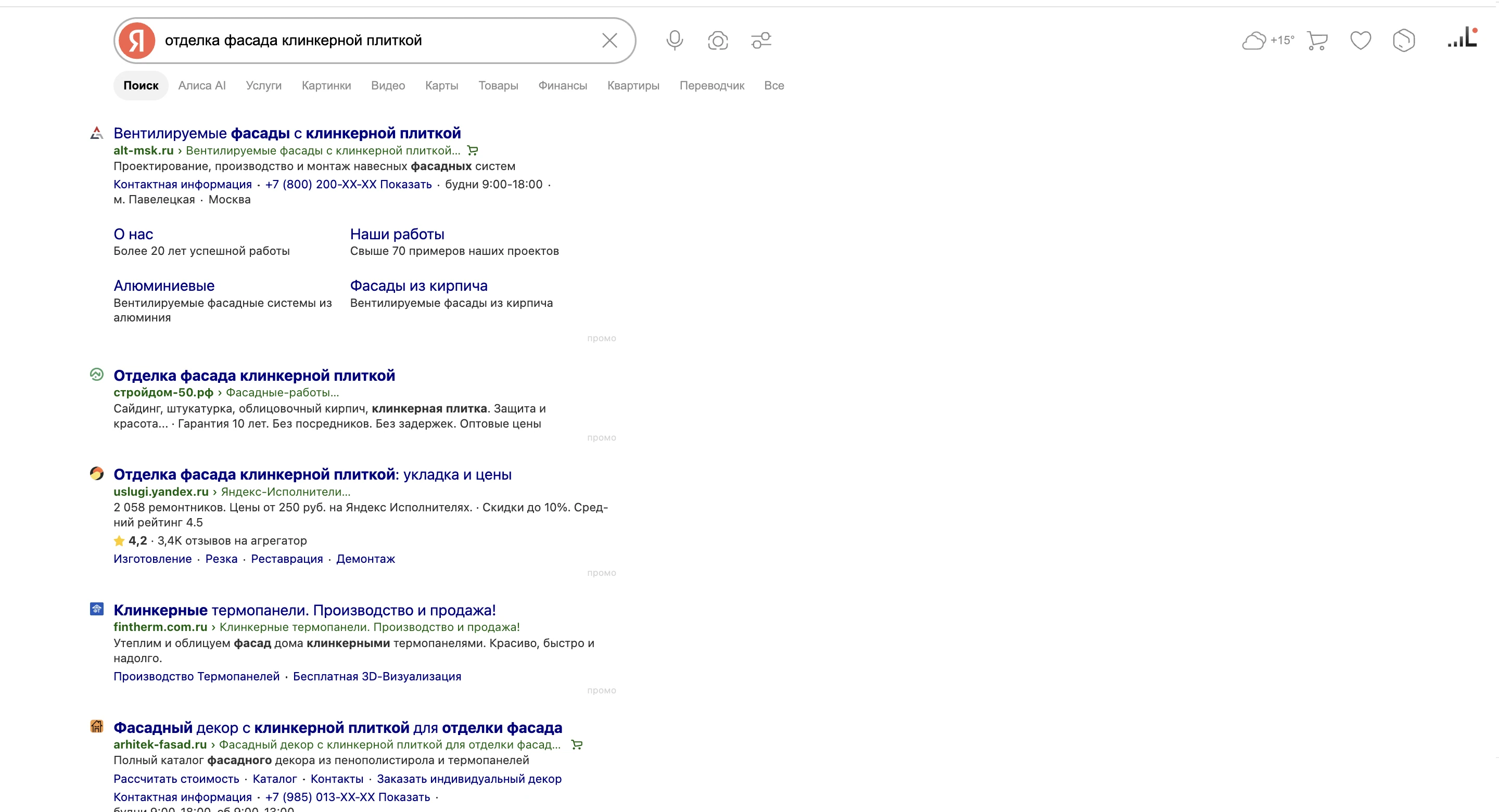Expand the Все tab for more services

pyautogui.click(x=774, y=85)
